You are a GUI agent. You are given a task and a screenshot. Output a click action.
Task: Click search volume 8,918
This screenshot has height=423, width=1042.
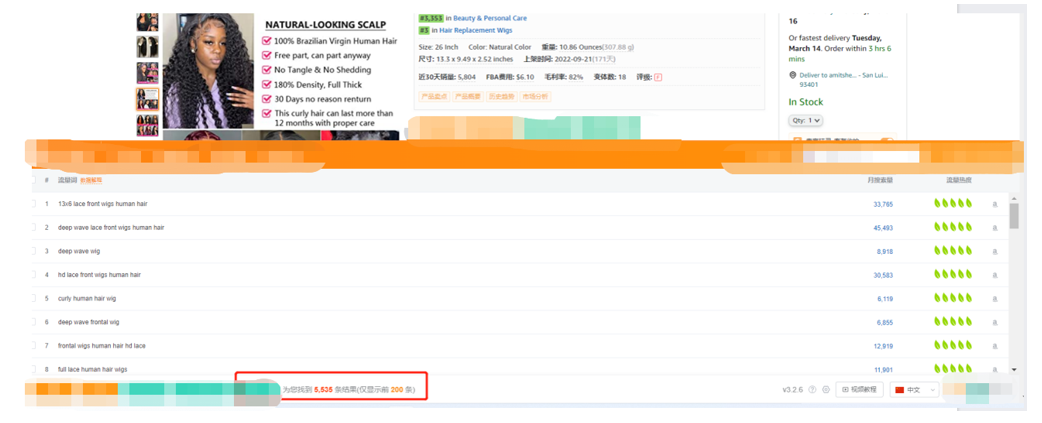point(885,252)
